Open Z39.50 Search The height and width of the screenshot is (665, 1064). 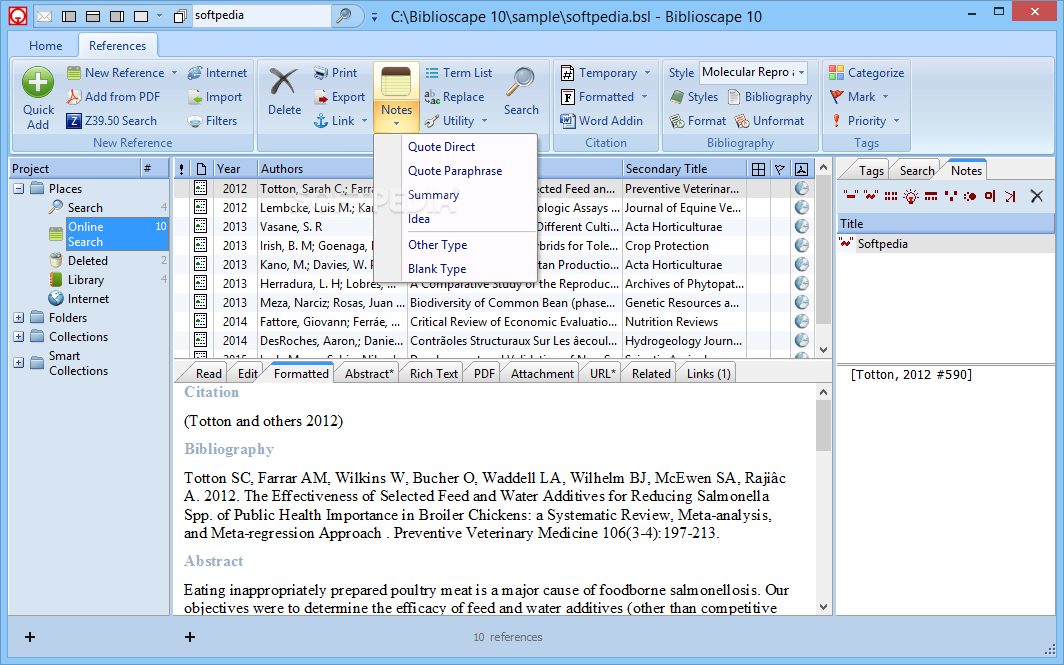111,121
